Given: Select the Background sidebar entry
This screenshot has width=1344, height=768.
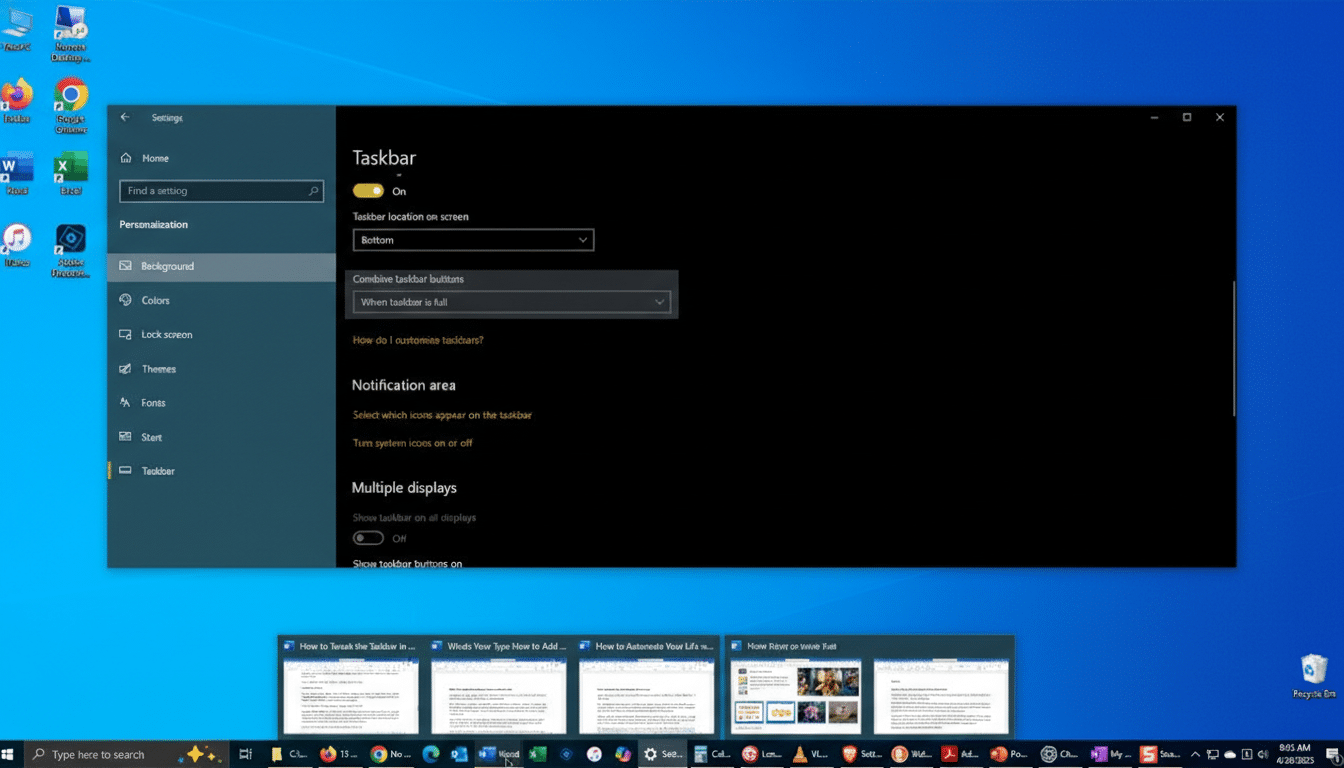Looking at the screenshot, I should [x=165, y=266].
